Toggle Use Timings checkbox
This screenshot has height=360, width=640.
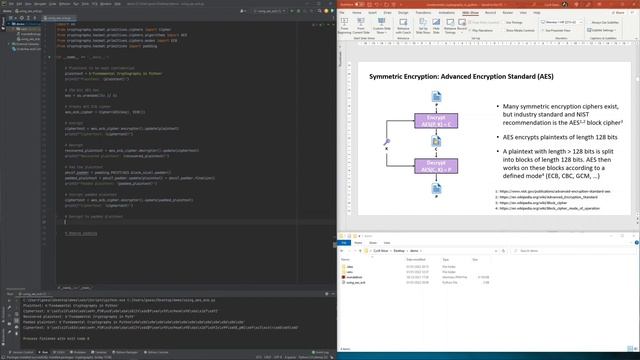click(512, 22)
